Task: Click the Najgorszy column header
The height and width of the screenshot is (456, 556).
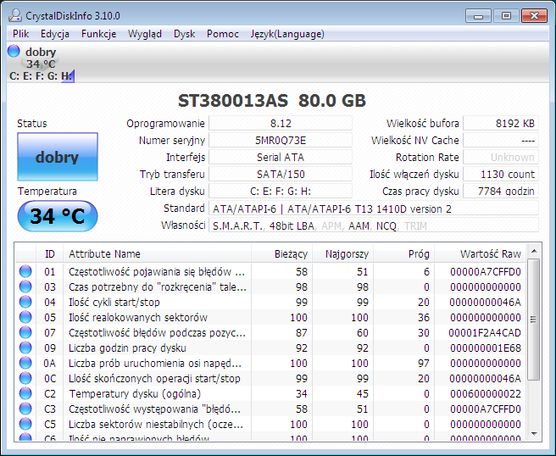Action: [343, 254]
